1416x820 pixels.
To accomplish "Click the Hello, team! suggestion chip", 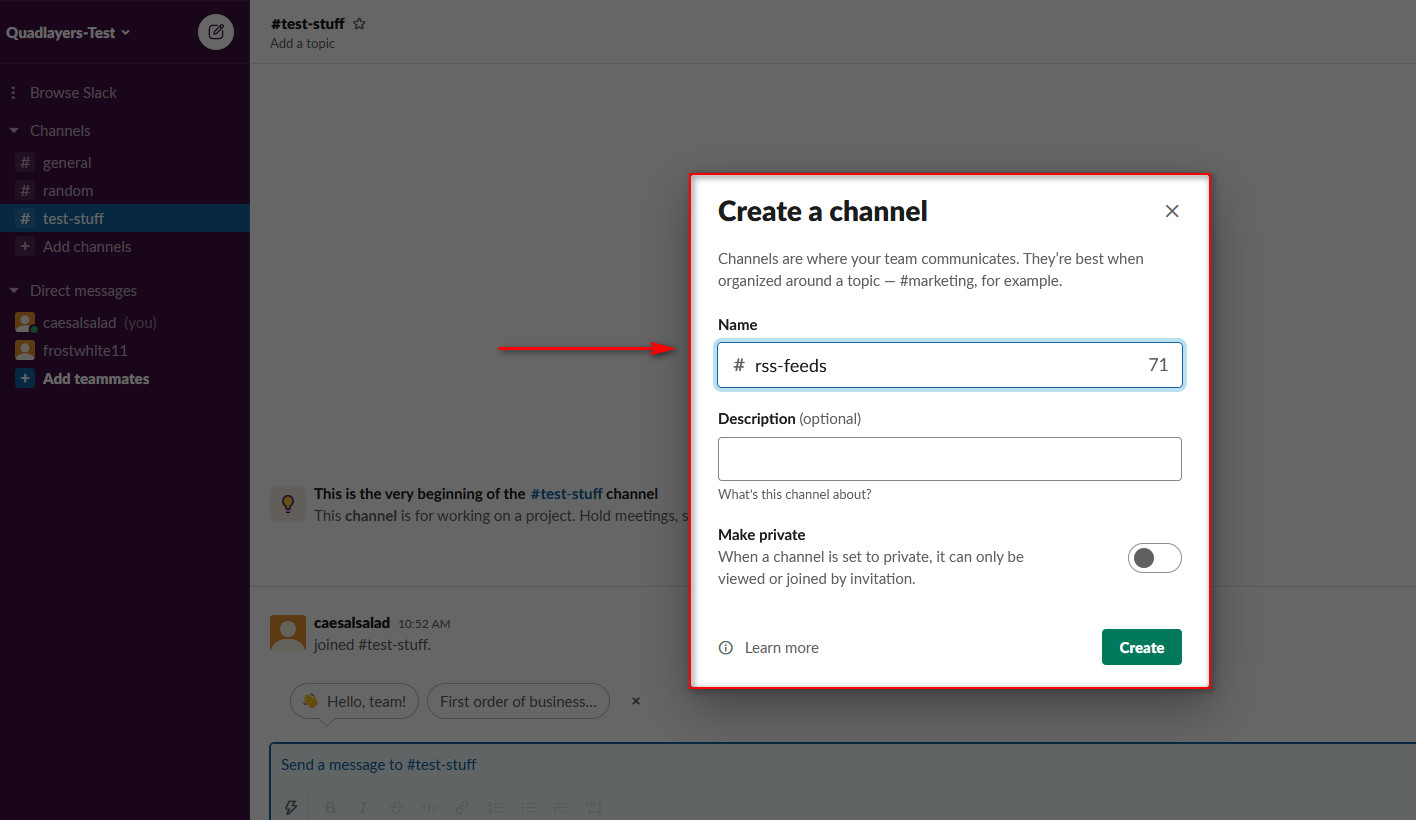I will coord(354,701).
